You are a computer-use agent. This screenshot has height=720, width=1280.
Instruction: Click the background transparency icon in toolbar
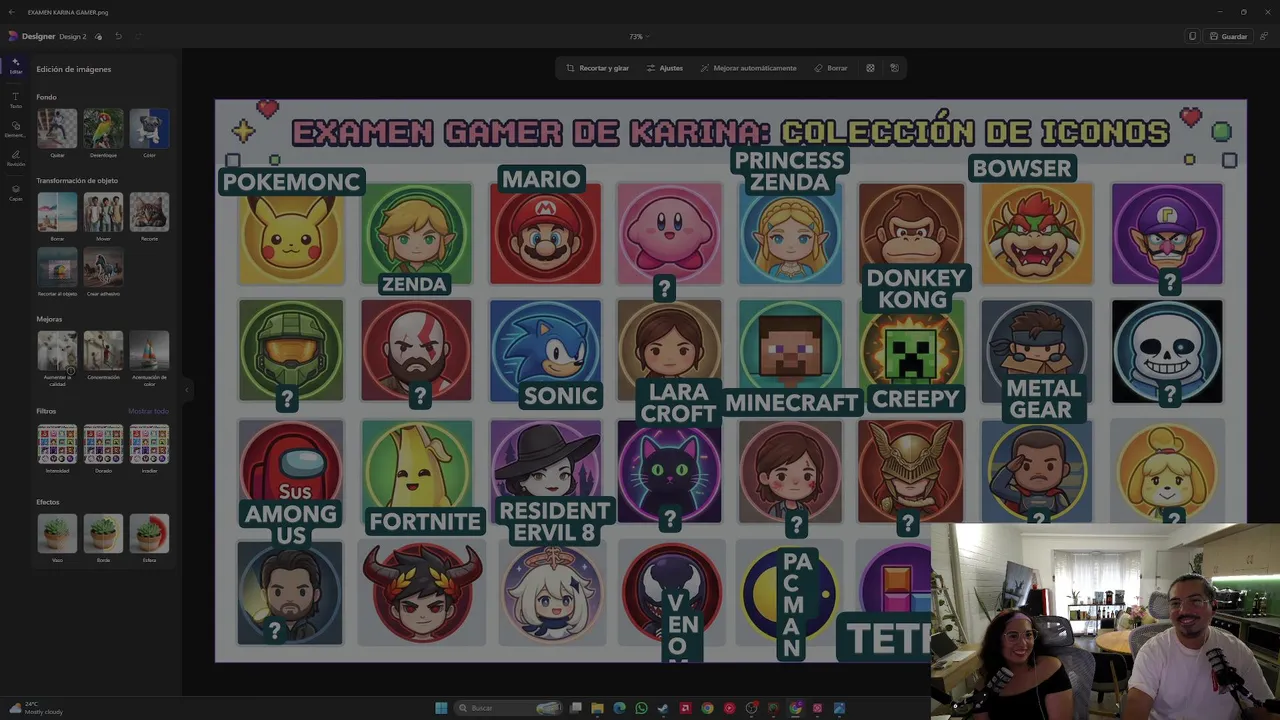(x=870, y=68)
